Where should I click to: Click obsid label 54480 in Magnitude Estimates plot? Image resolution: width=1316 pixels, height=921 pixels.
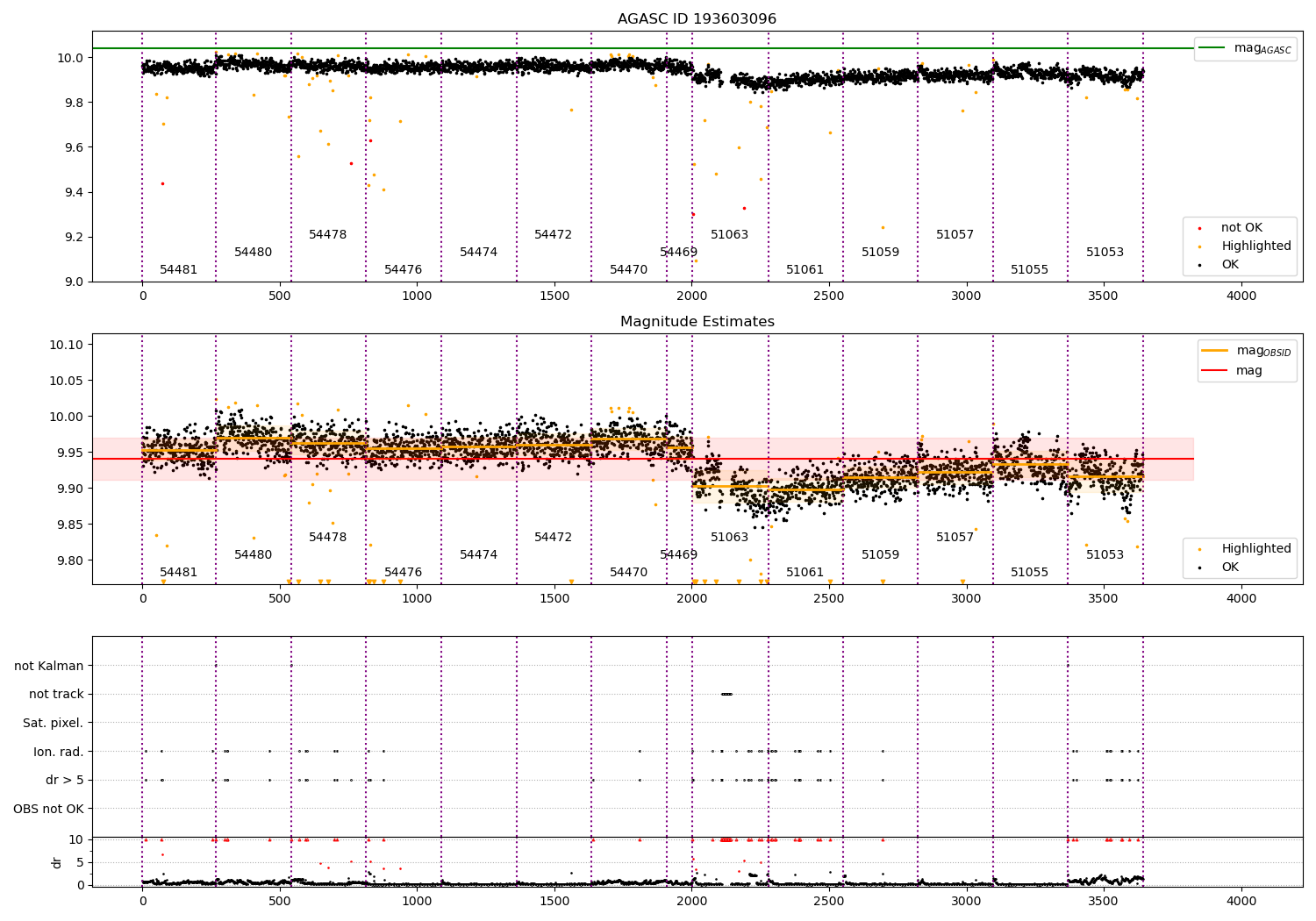coord(254,555)
